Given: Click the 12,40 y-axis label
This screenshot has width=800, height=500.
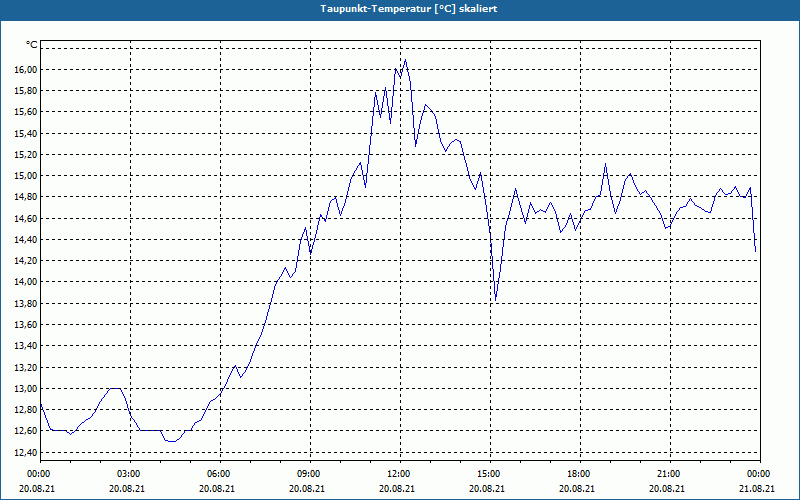Looking at the screenshot, I should click(28, 452).
